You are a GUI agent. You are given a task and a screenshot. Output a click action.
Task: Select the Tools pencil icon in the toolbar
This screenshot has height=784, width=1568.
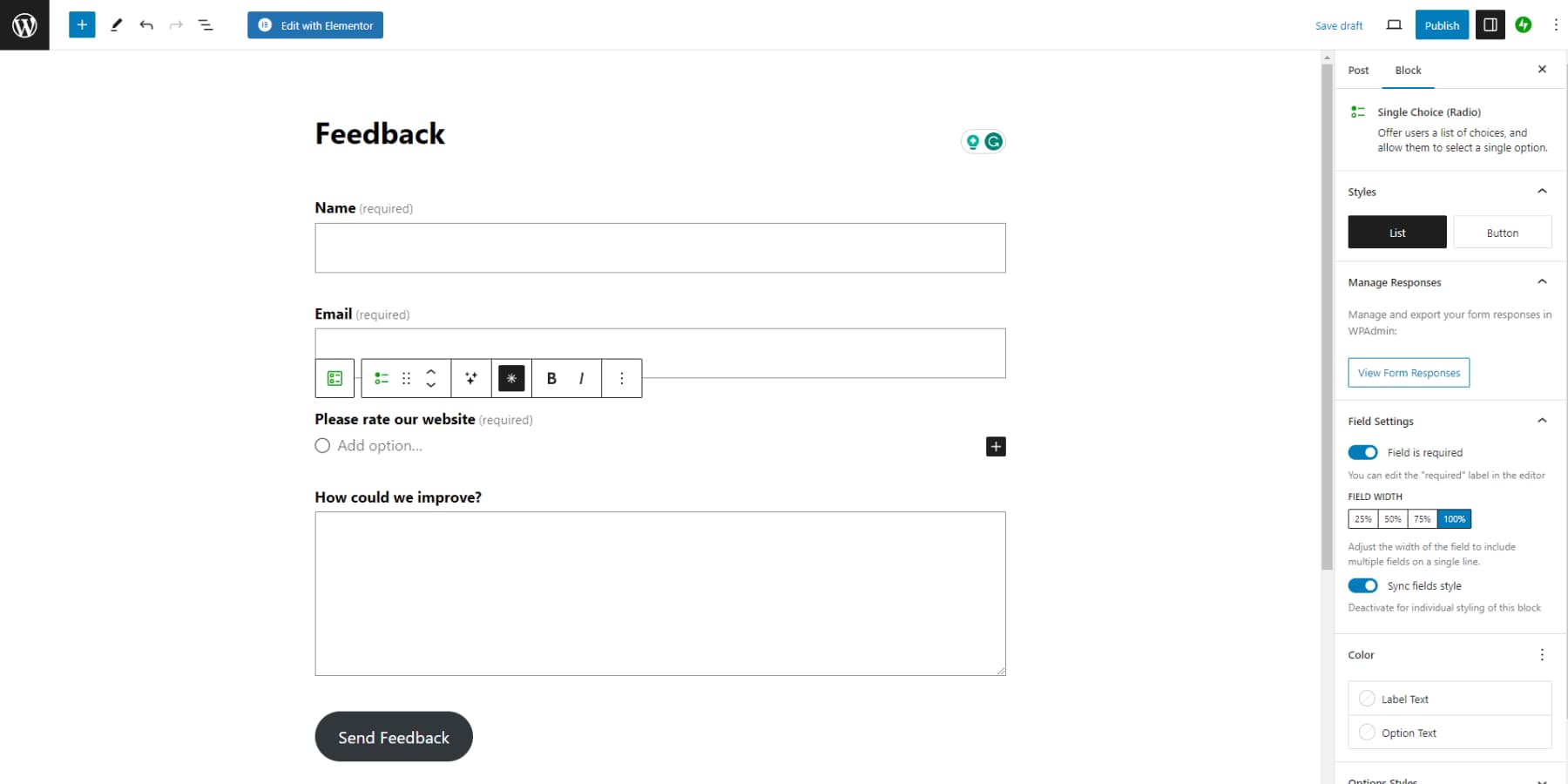[116, 24]
